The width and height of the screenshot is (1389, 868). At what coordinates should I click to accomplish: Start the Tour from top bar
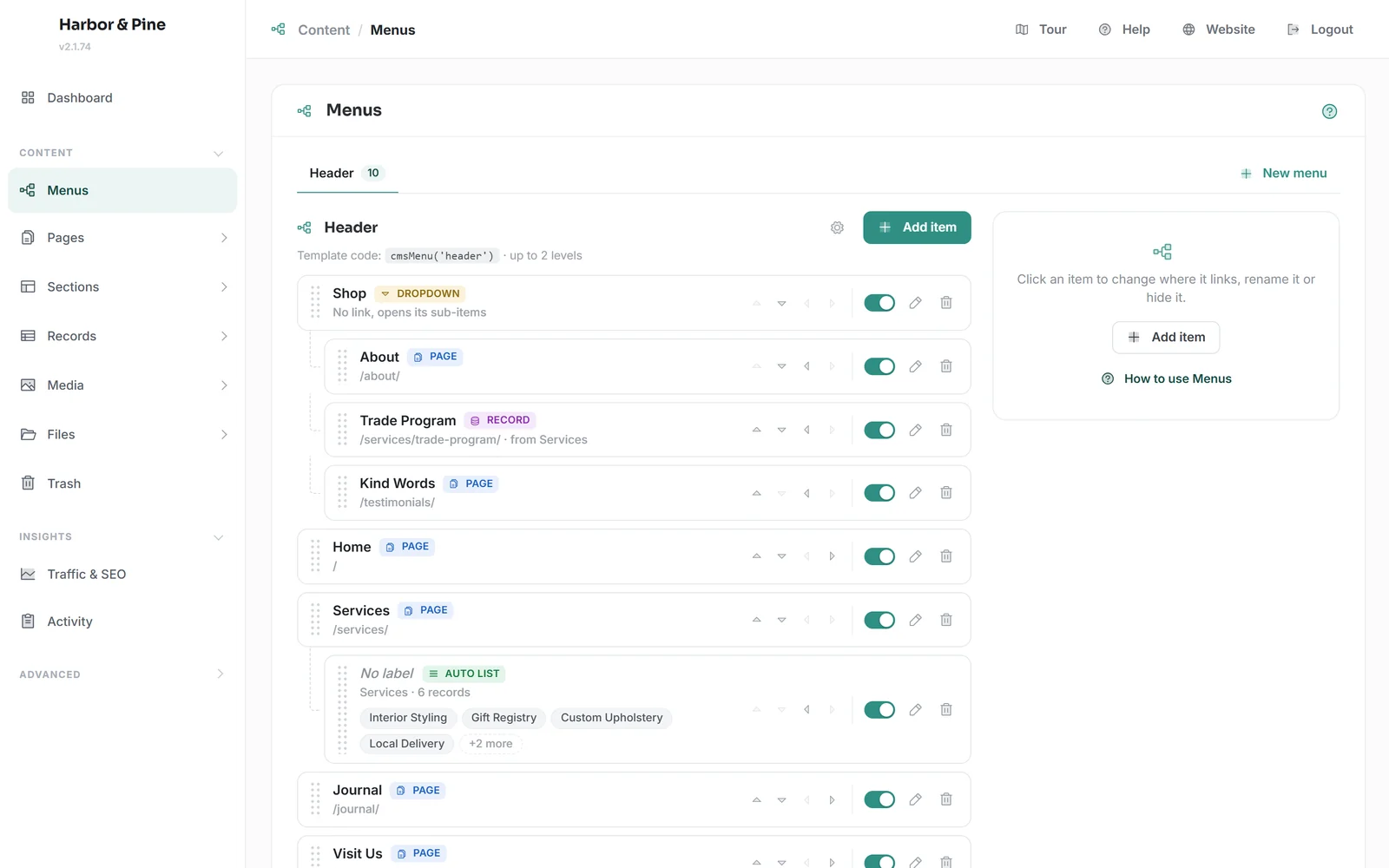tap(1041, 30)
